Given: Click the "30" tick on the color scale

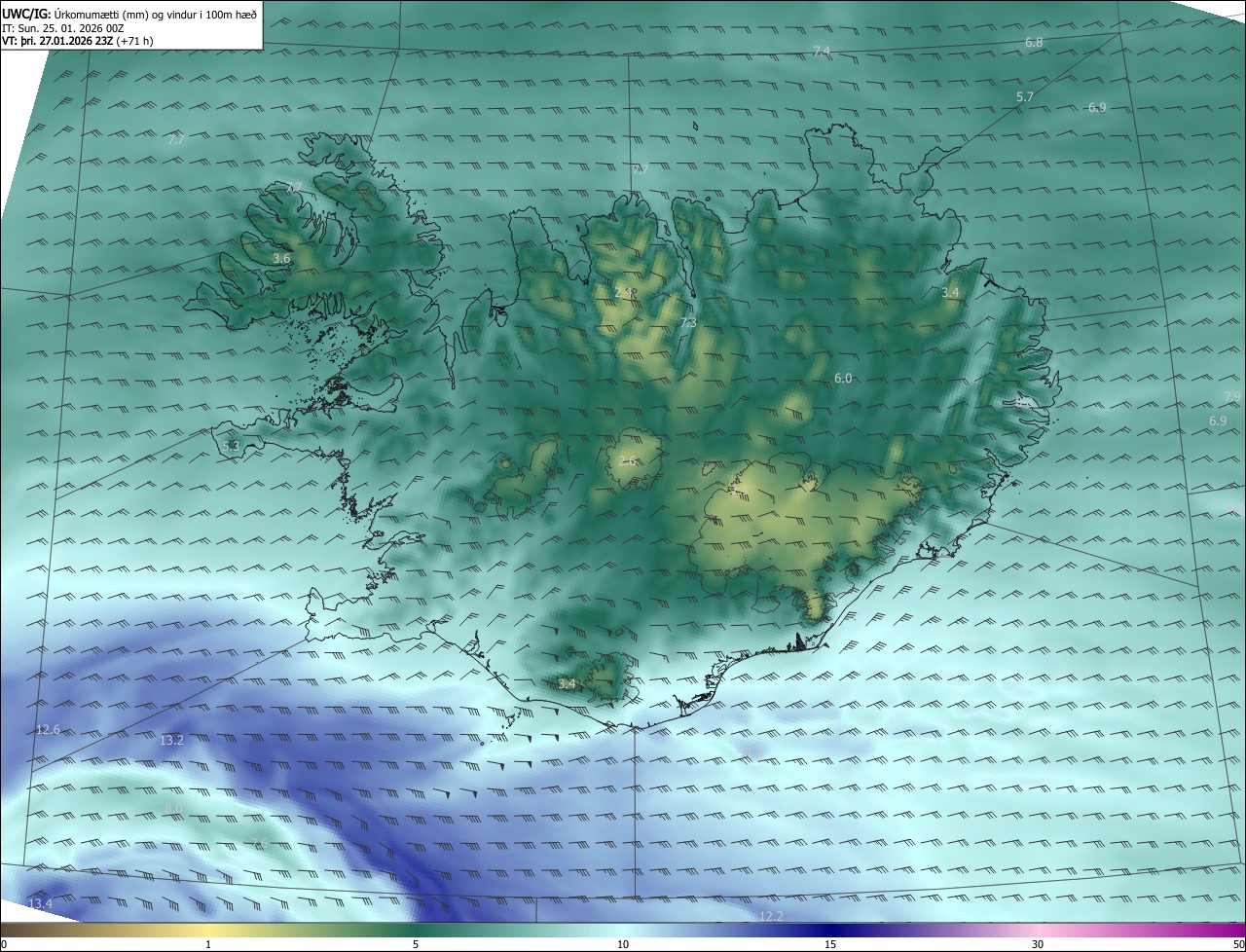Looking at the screenshot, I should click(x=1038, y=944).
